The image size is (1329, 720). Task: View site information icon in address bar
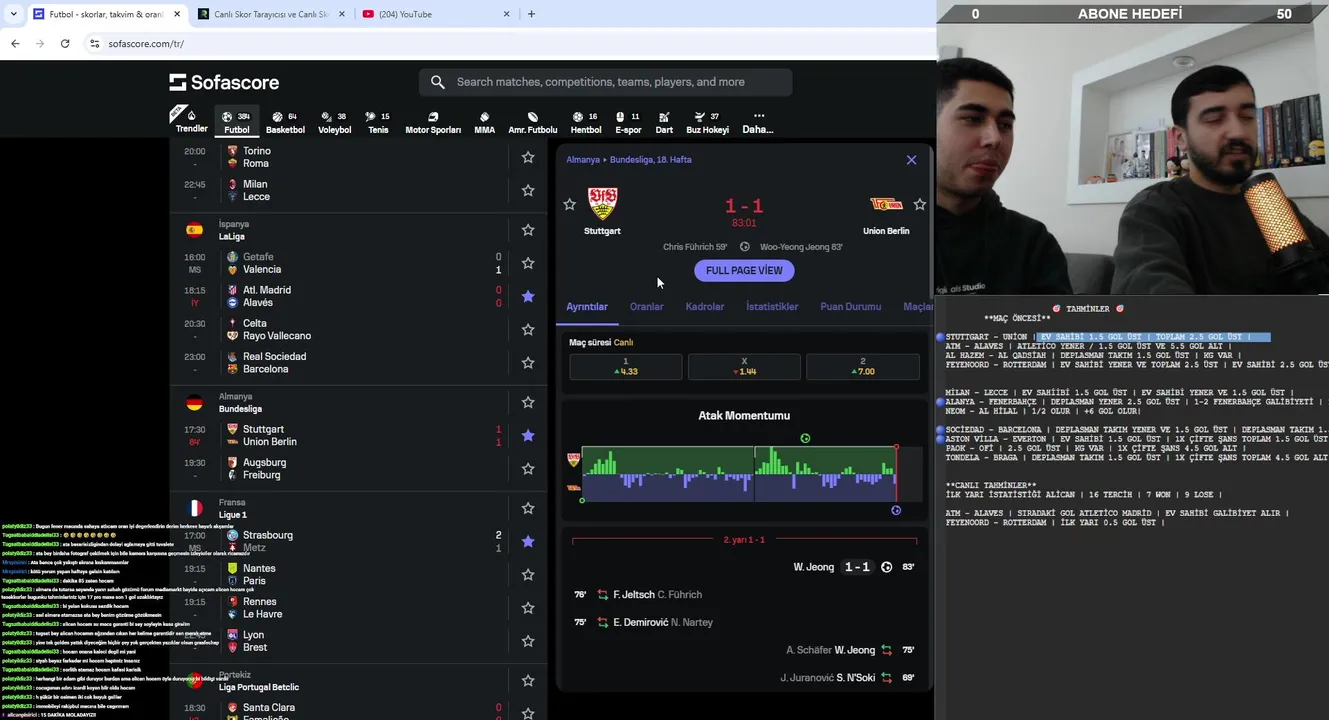click(x=95, y=43)
